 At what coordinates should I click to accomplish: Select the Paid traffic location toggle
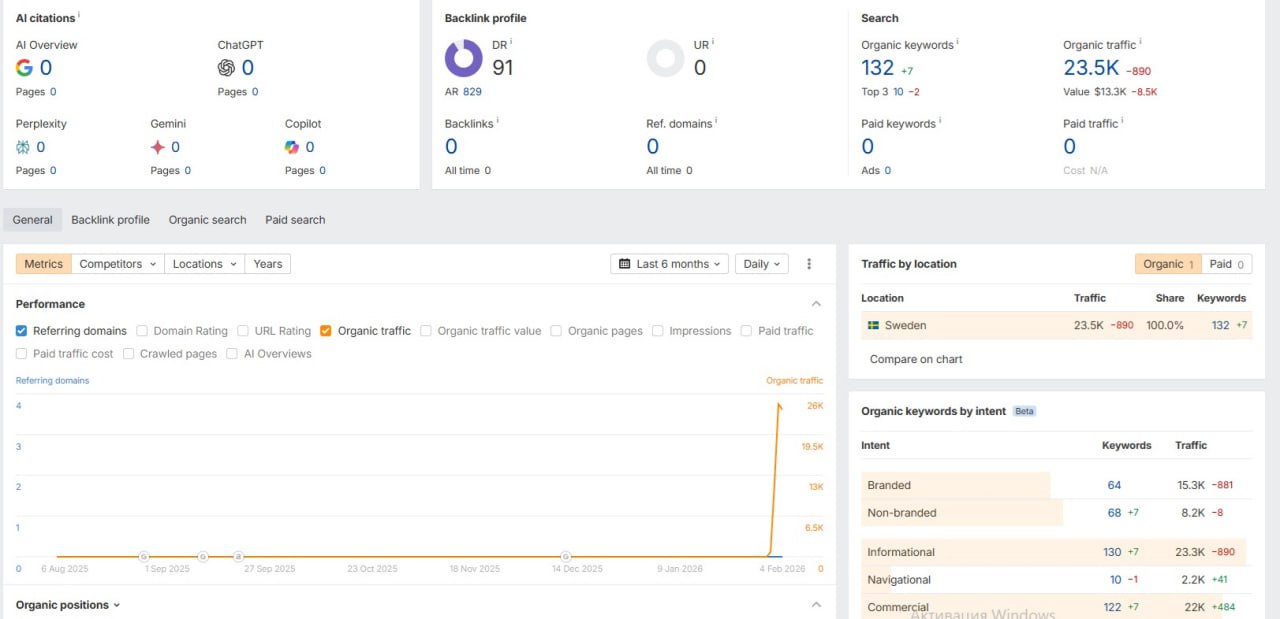[x=1226, y=264]
